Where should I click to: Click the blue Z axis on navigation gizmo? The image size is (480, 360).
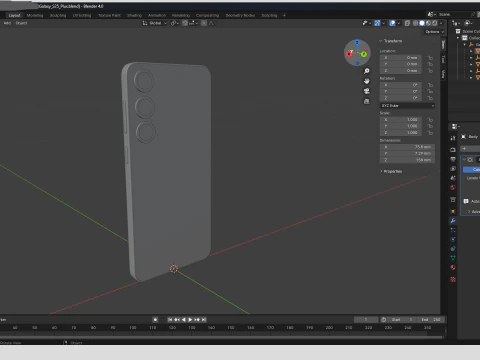pyautogui.click(x=357, y=43)
